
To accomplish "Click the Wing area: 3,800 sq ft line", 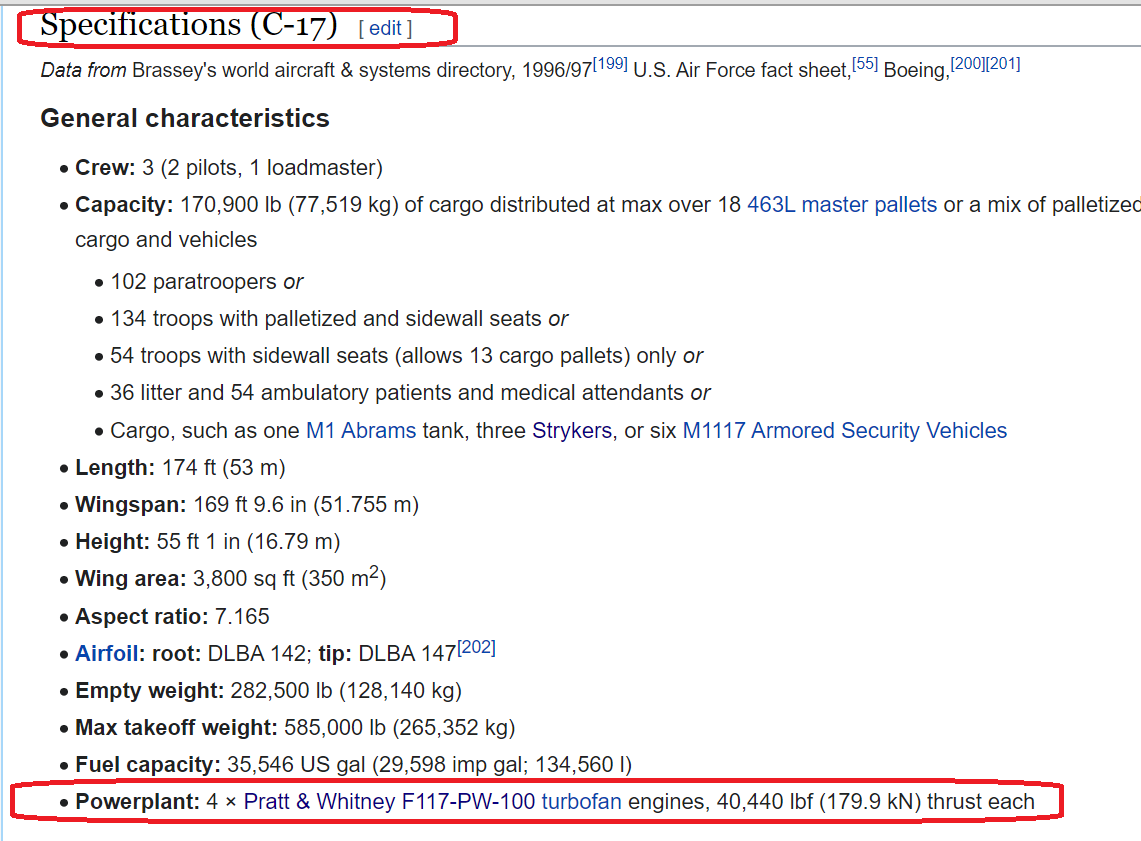I will [x=231, y=578].
